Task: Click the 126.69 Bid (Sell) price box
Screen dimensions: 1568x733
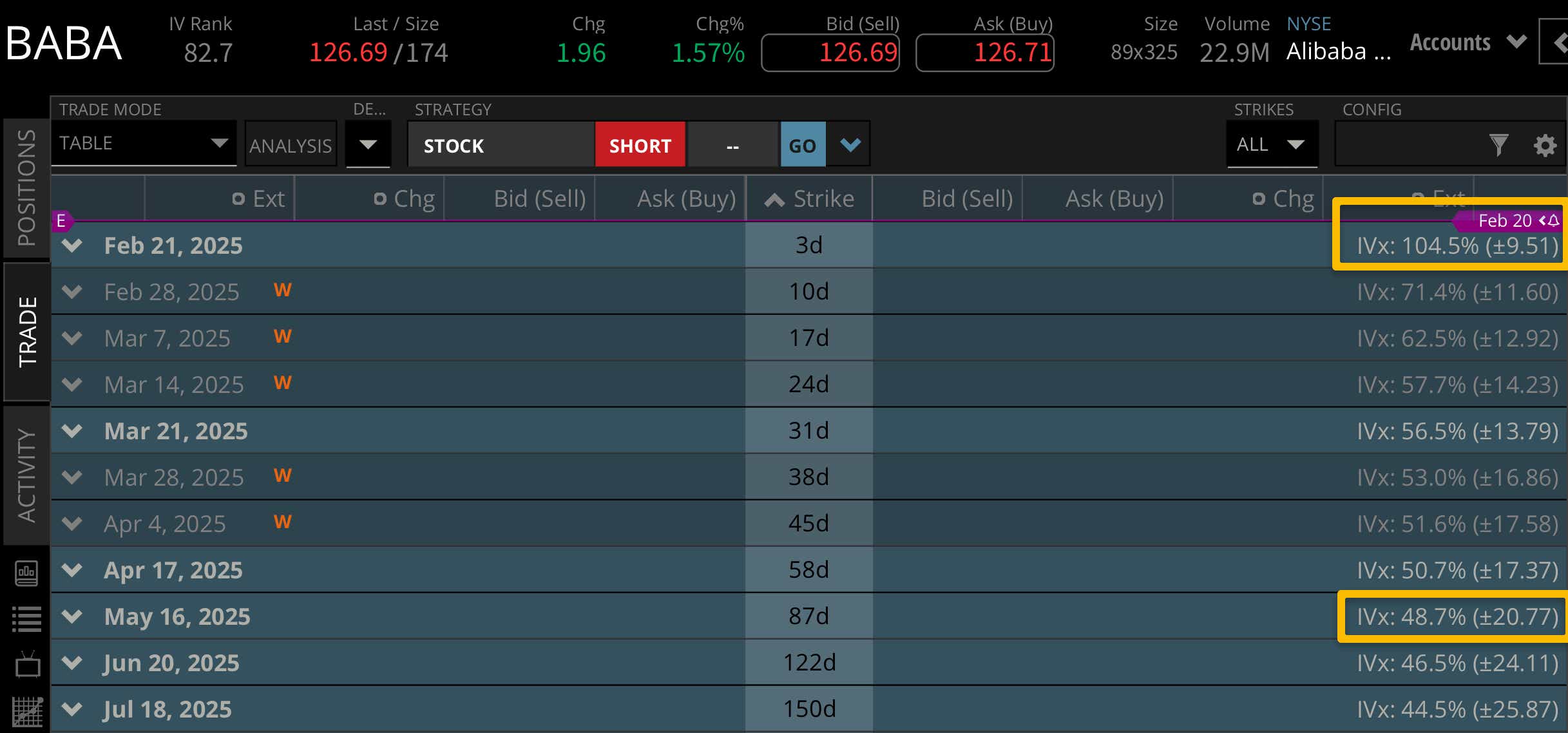Action: point(830,53)
